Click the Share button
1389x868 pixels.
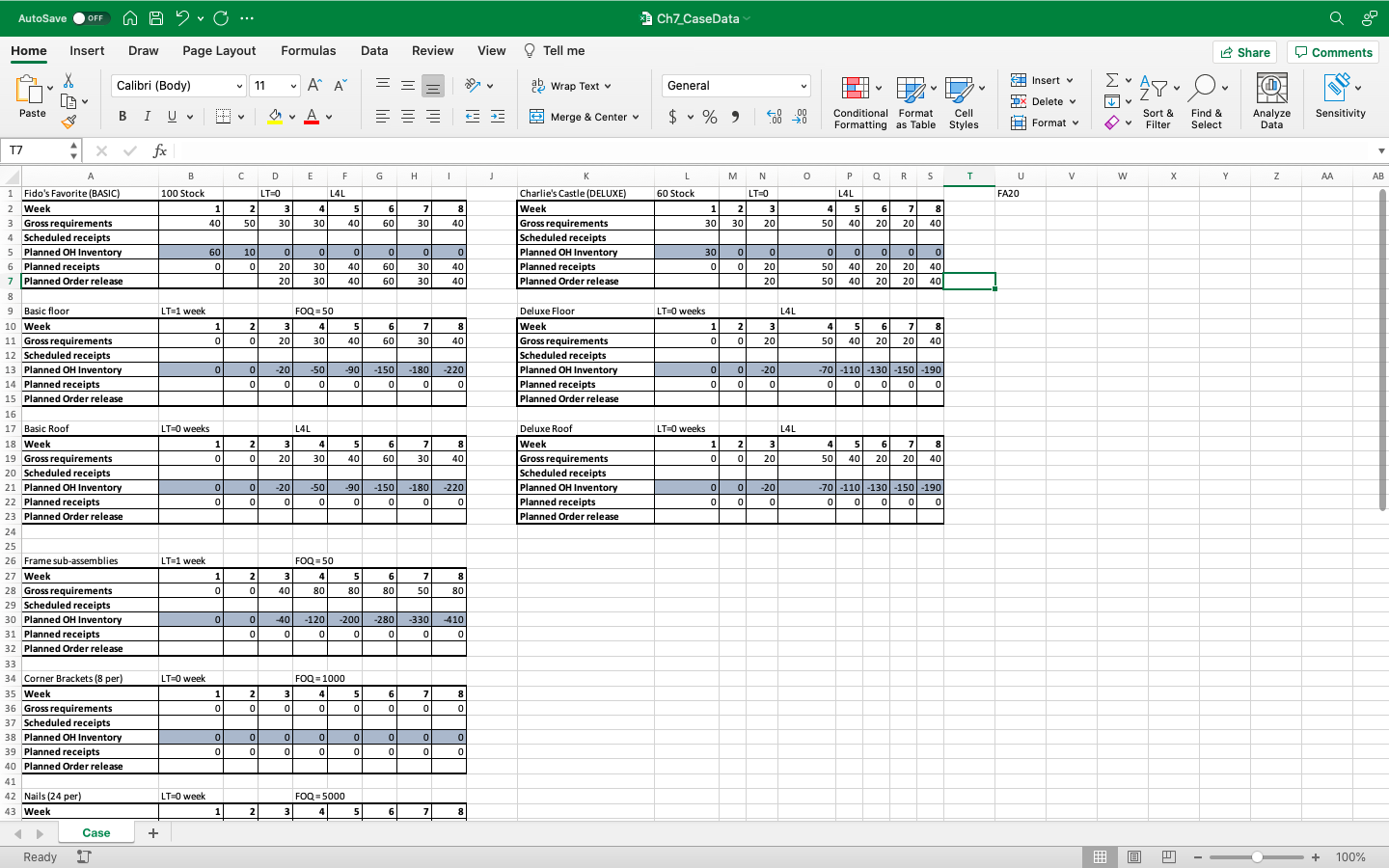[1244, 51]
